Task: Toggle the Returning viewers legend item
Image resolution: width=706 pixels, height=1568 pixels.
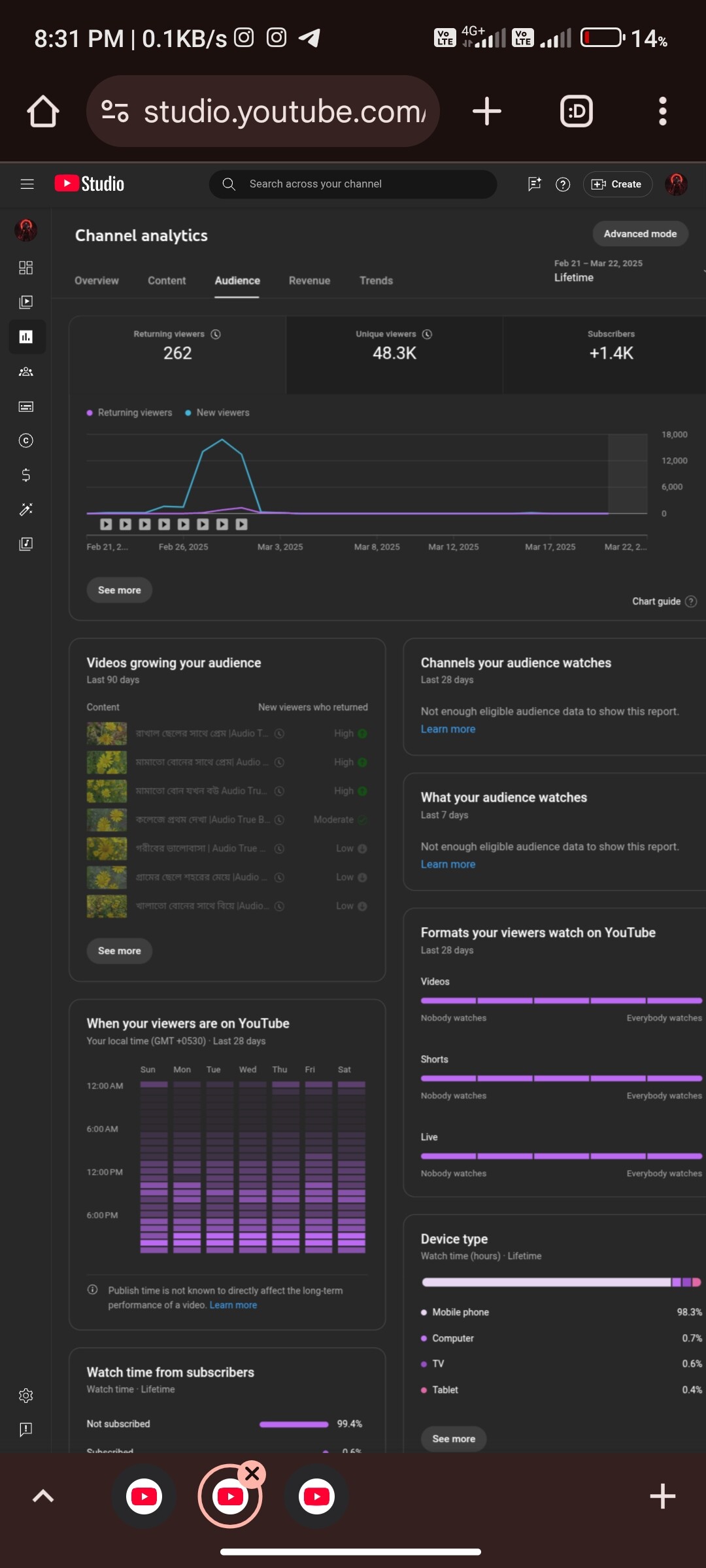Action: [x=129, y=413]
